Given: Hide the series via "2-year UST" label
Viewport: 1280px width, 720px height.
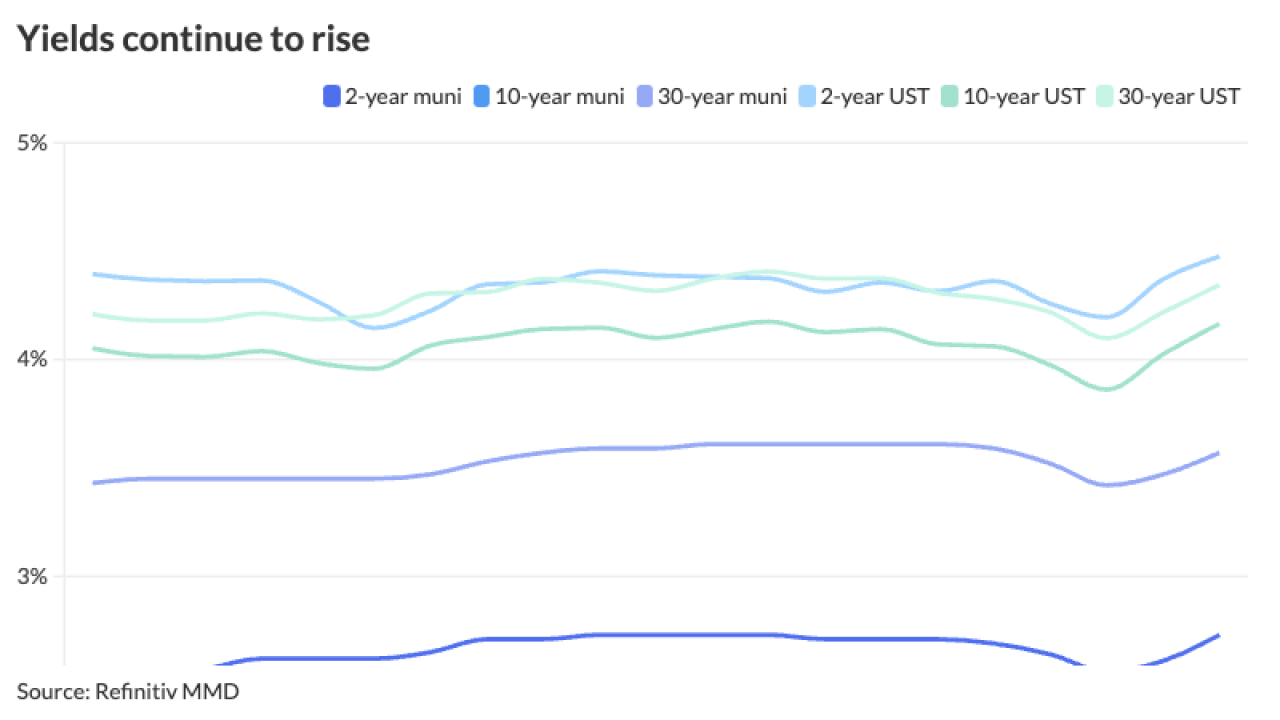Looking at the screenshot, I should pos(874,97).
